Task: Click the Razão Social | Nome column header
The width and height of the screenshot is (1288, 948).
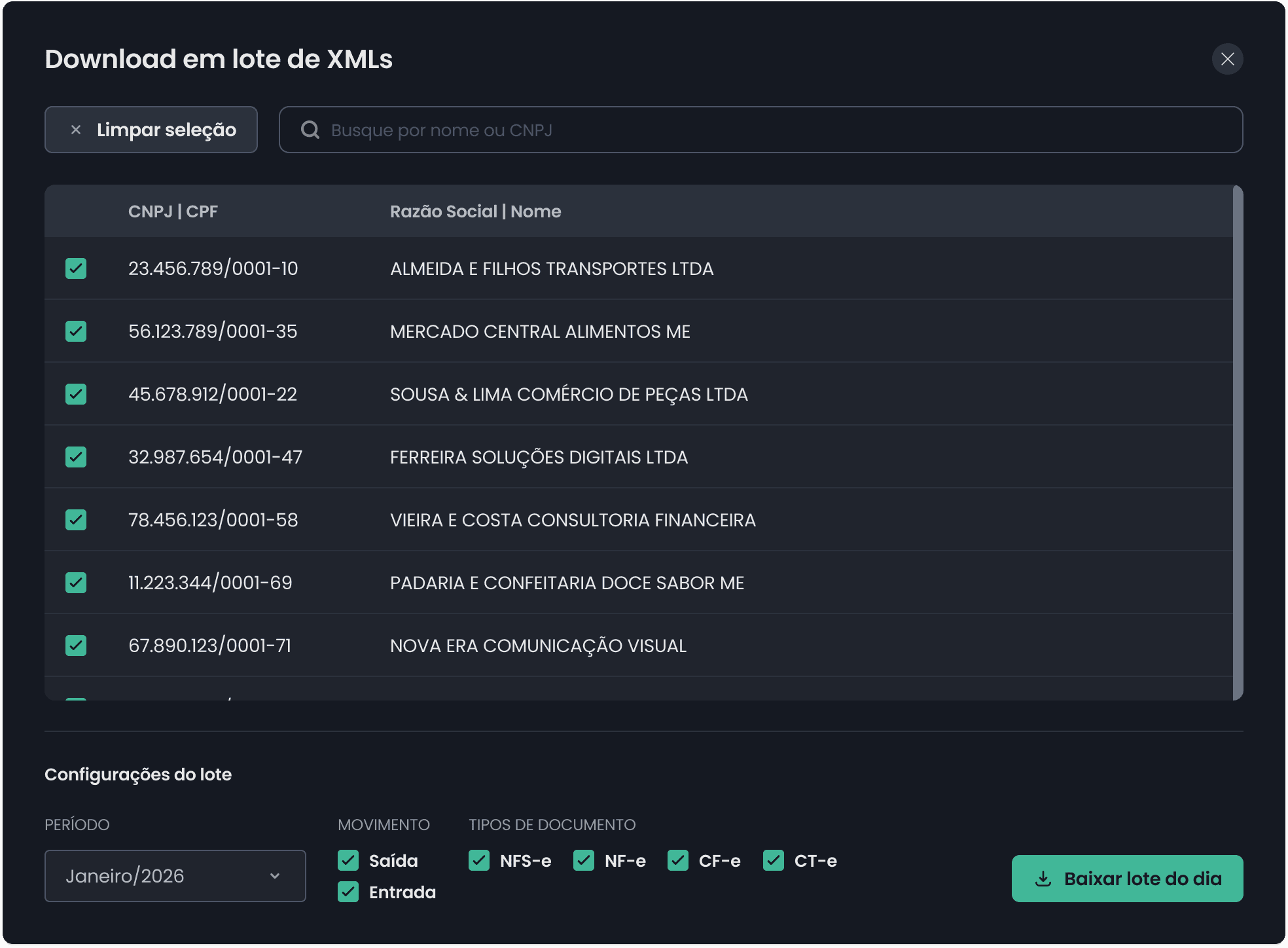Action: coord(475,211)
